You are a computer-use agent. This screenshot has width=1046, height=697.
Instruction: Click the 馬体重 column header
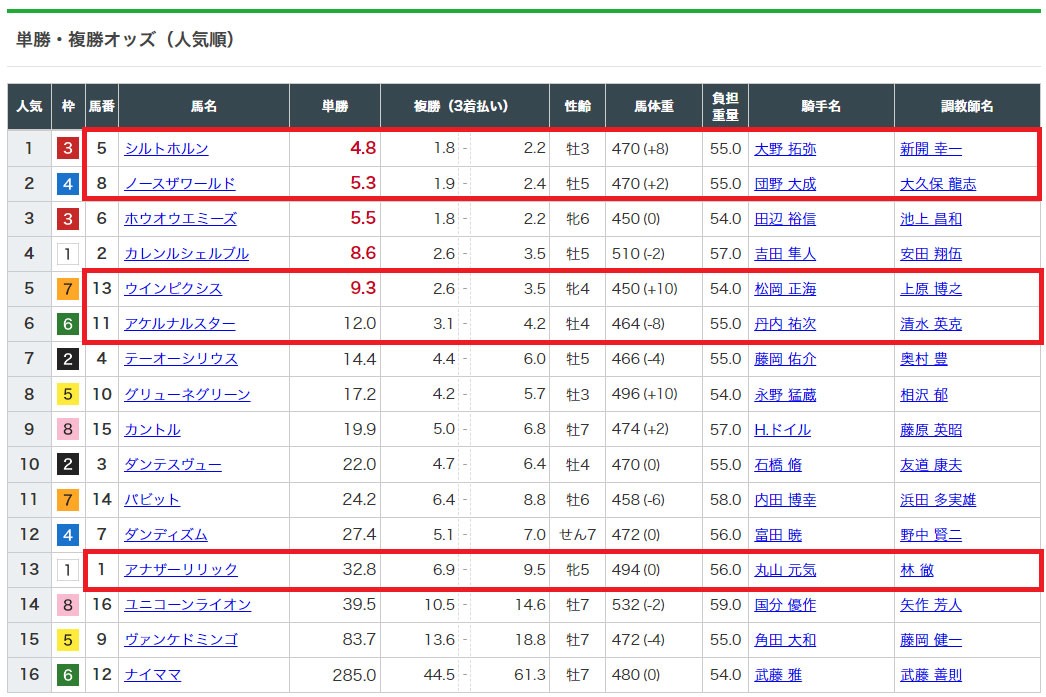pos(653,106)
